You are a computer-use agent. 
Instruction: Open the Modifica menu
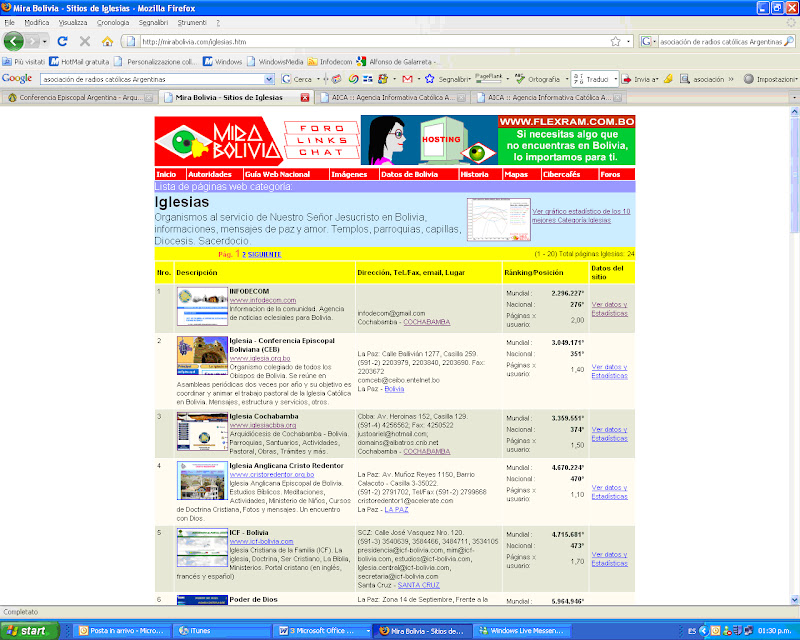[37, 22]
